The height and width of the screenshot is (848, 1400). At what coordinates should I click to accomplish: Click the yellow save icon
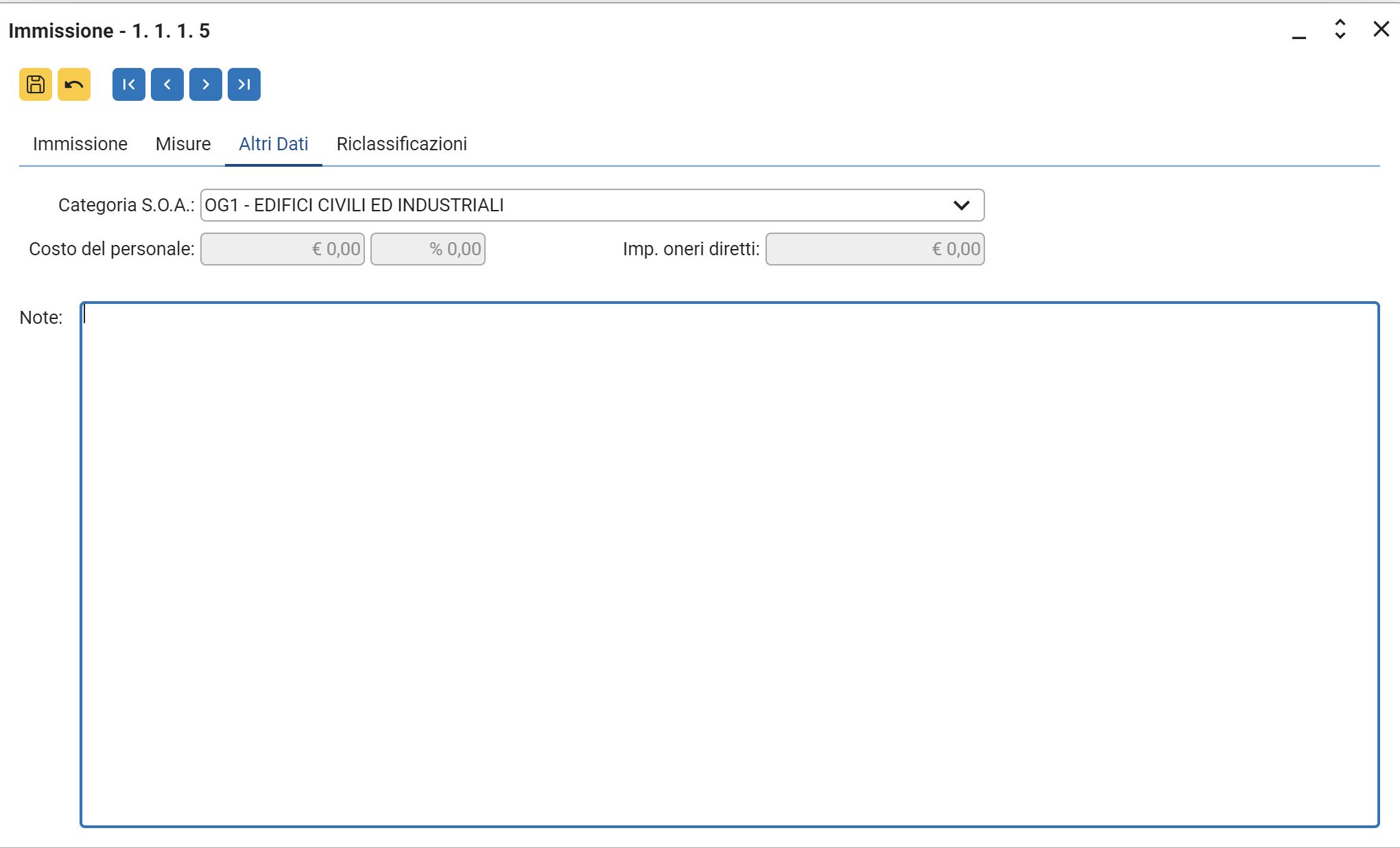[36, 84]
